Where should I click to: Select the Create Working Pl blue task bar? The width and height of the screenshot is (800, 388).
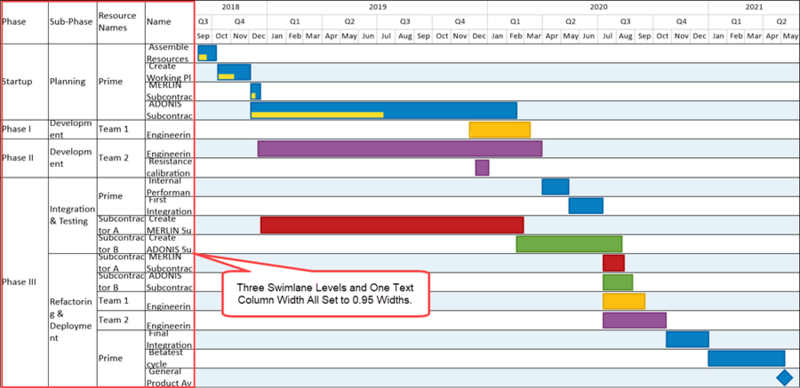point(234,72)
